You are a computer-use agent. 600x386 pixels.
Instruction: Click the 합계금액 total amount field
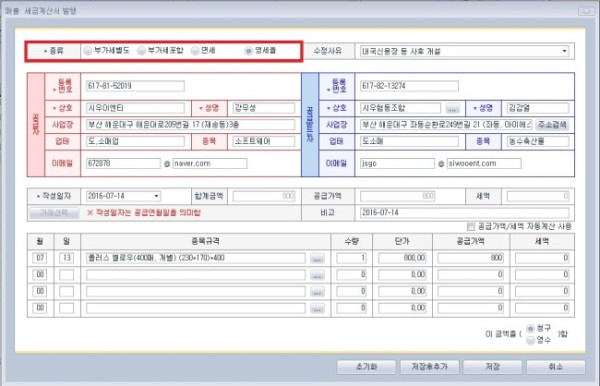264,196
